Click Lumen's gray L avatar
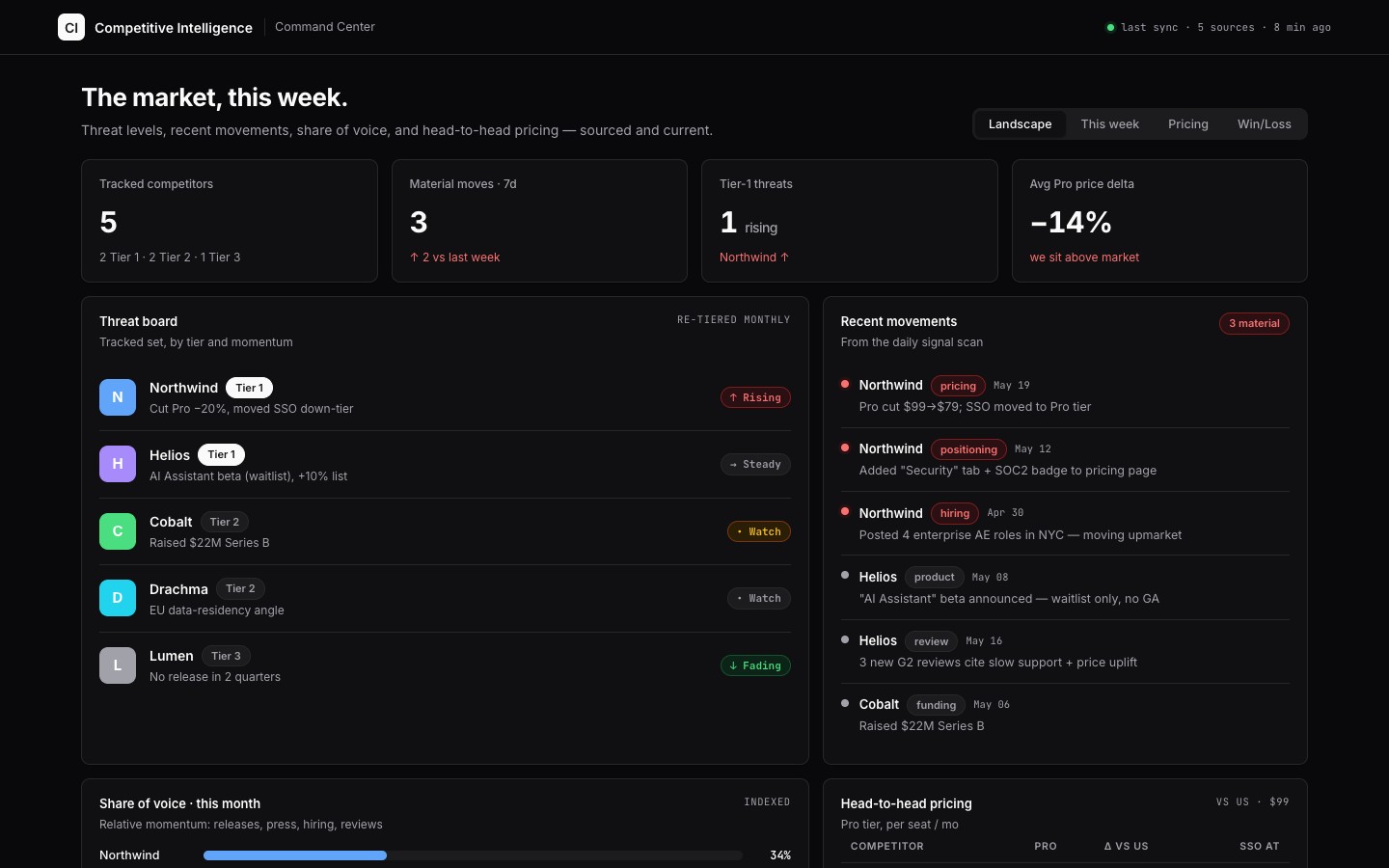Screen dimensions: 1389x868 click(x=118, y=665)
